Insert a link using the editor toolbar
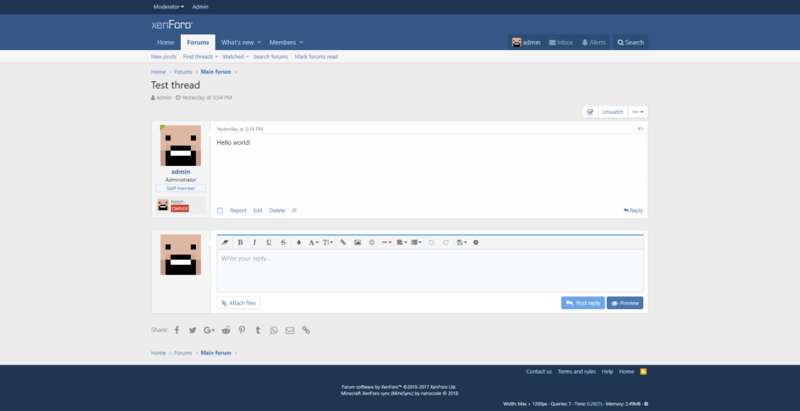This screenshot has height=411, width=800. (343, 242)
